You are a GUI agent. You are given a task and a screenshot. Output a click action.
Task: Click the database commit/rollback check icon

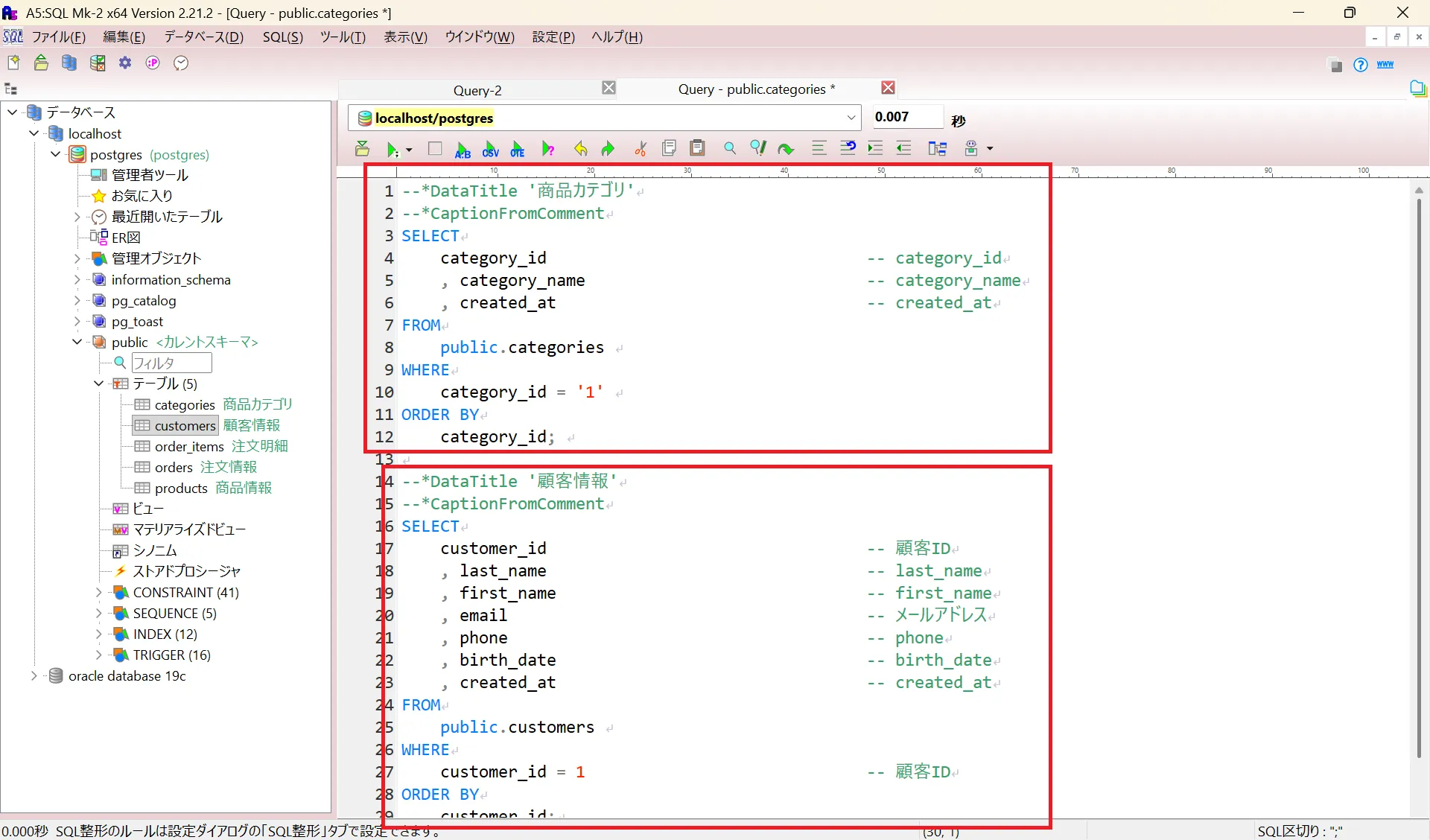click(x=97, y=63)
